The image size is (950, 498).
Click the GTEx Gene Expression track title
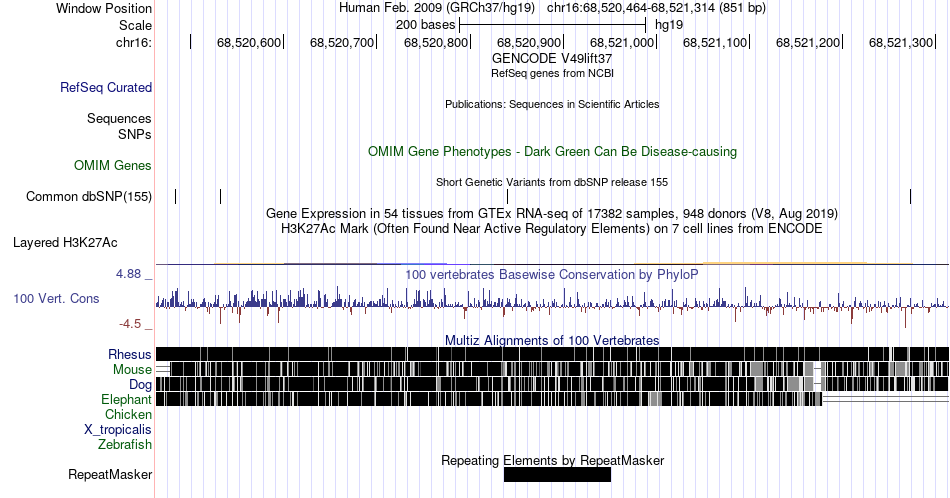552,213
